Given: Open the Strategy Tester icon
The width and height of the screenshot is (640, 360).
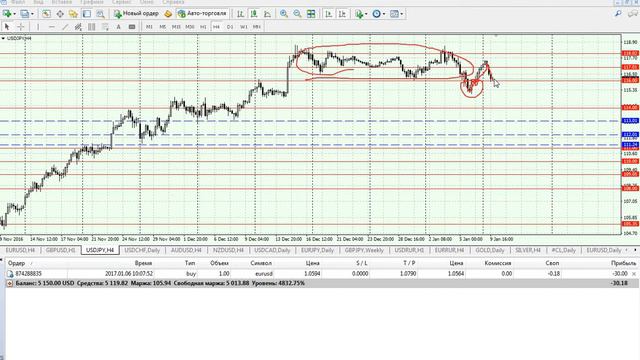Looking at the screenshot, I should pyautogui.click(x=100, y=14).
